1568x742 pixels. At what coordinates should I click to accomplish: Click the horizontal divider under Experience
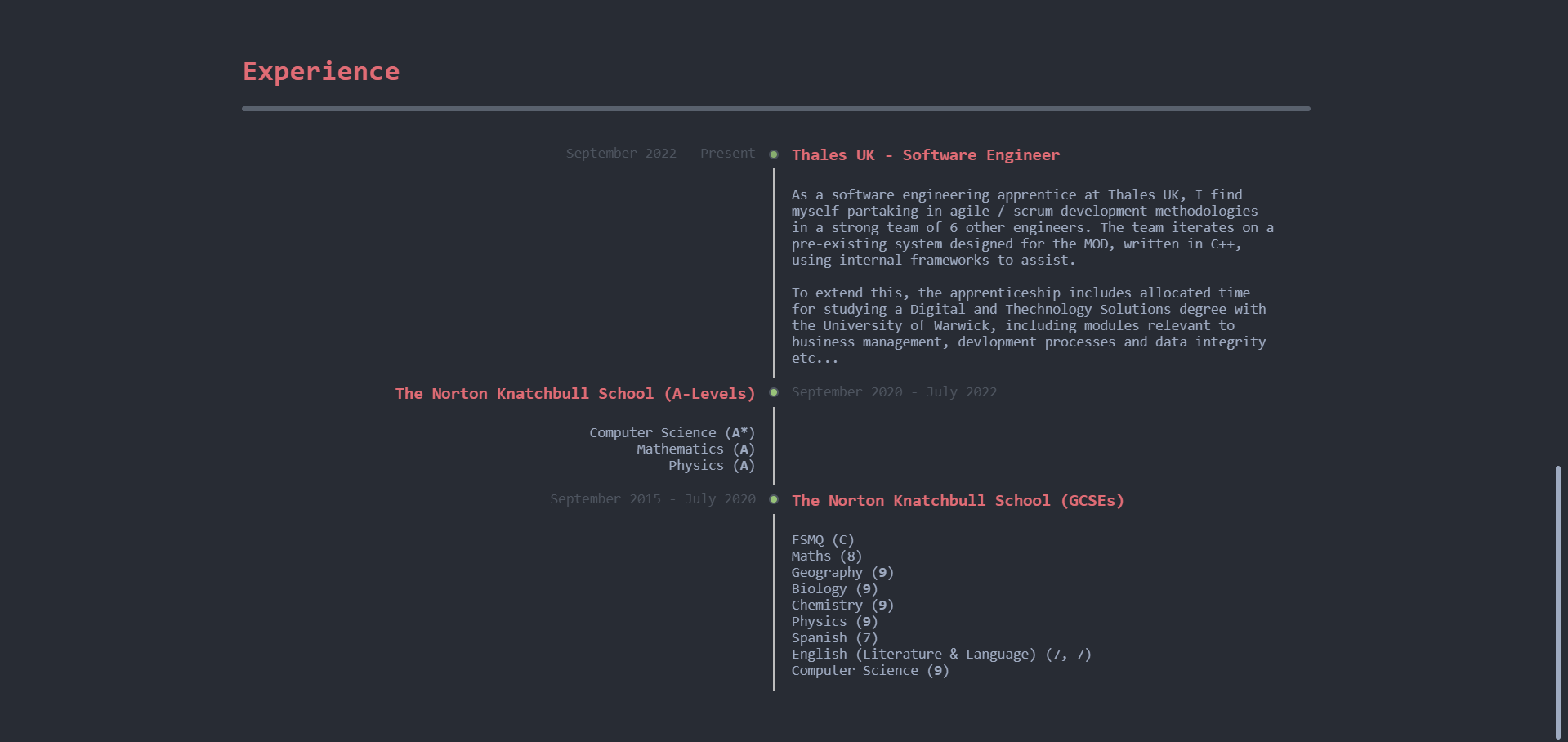click(775, 109)
